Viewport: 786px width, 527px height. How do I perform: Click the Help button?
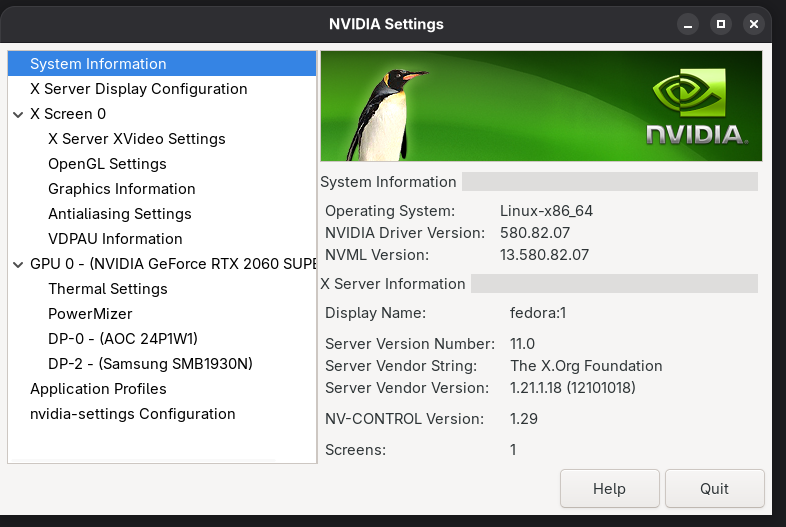[610, 488]
